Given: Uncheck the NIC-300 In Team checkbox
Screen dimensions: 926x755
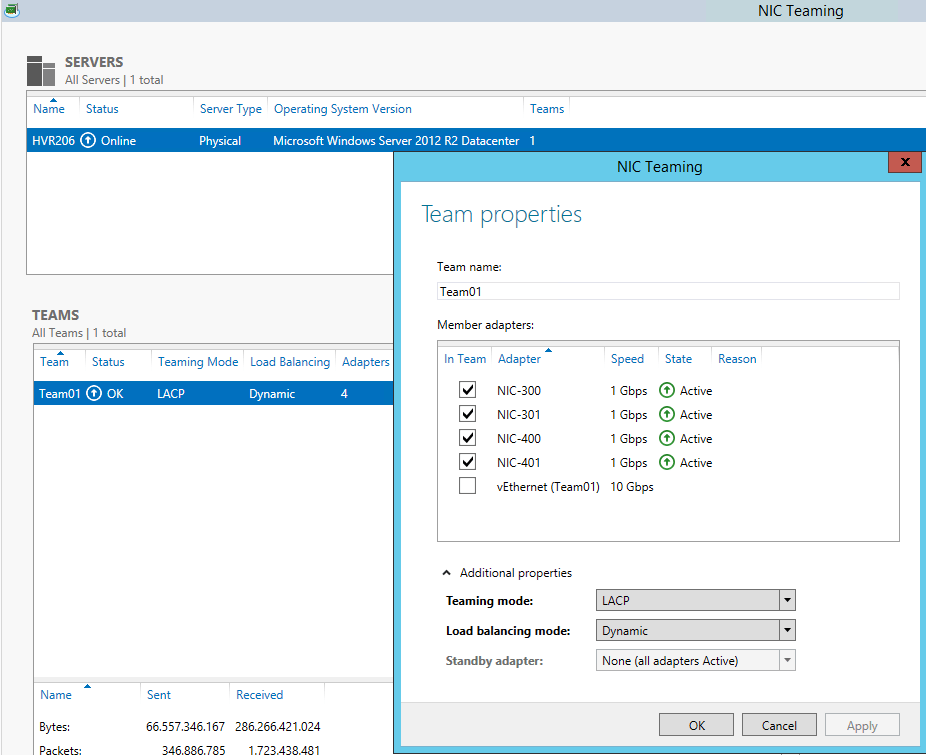Looking at the screenshot, I should pos(468,390).
